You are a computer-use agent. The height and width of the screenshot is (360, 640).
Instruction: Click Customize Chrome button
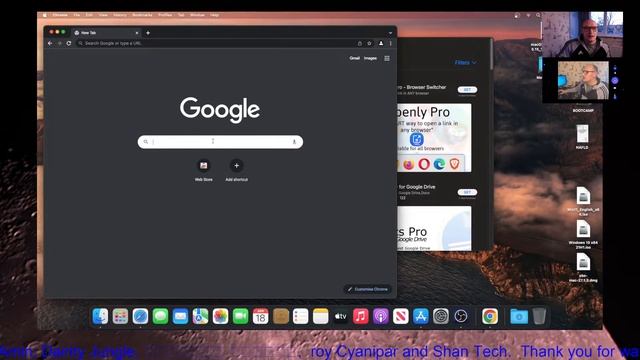coord(367,289)
